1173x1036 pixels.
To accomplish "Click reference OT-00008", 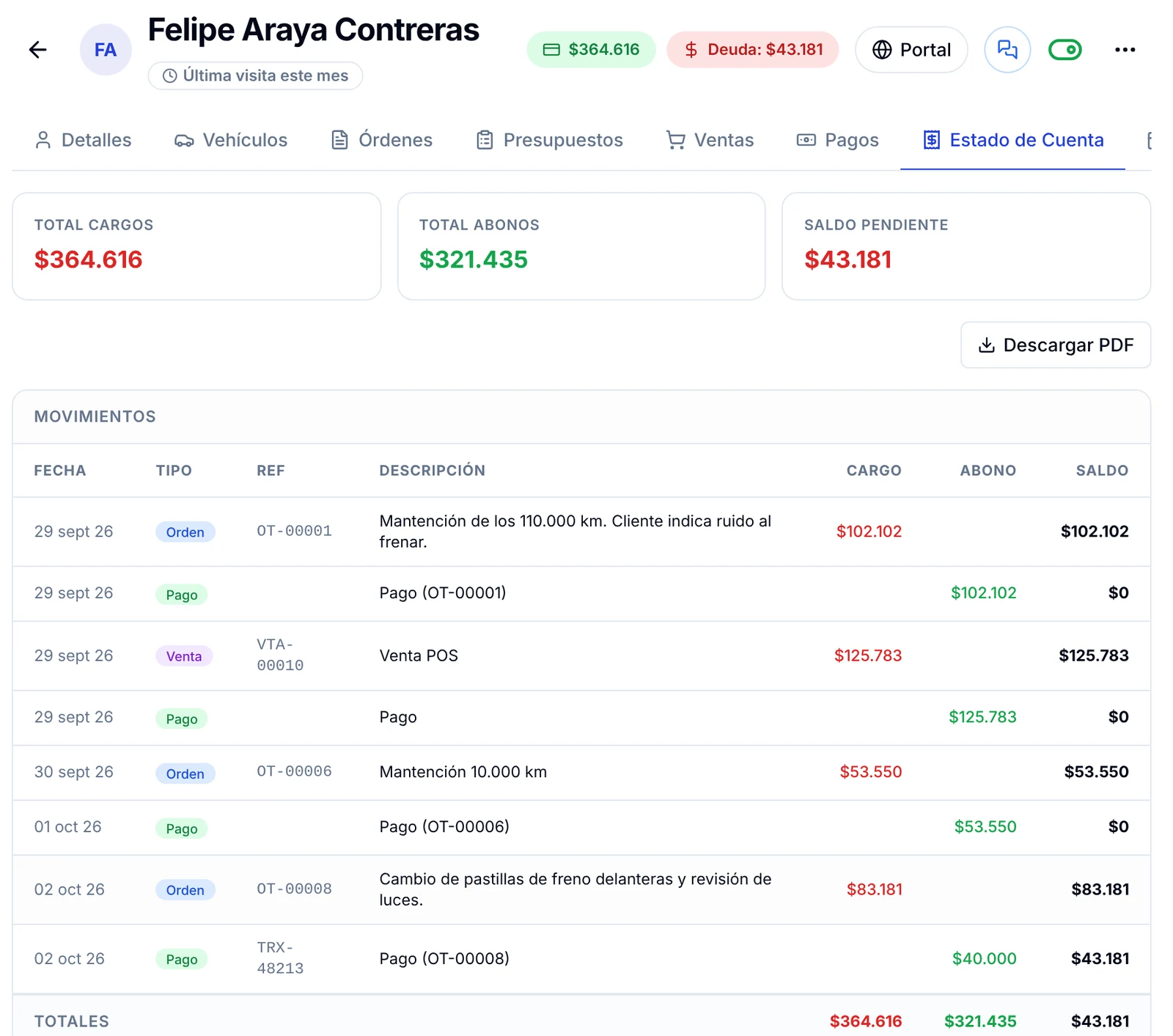I will point(294,889).
